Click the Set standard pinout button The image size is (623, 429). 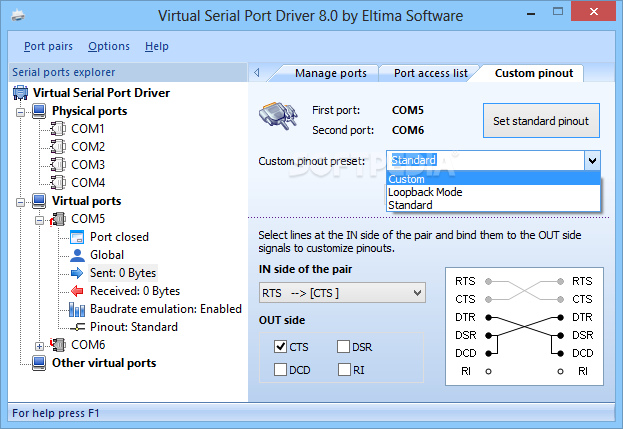click(541, 121)
